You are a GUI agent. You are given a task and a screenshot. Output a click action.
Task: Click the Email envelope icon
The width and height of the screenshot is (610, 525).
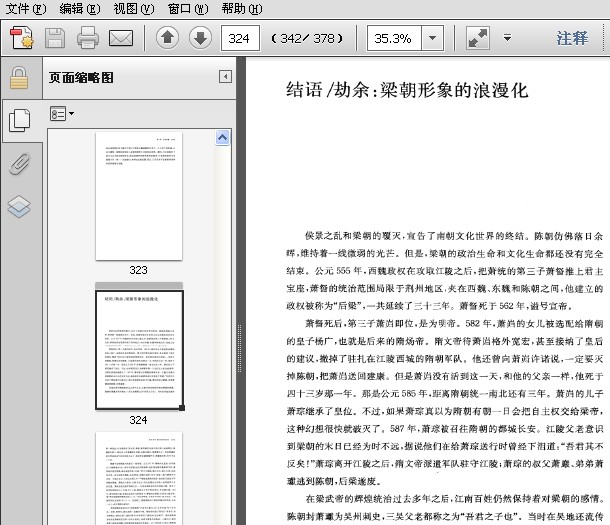(121, 38)
